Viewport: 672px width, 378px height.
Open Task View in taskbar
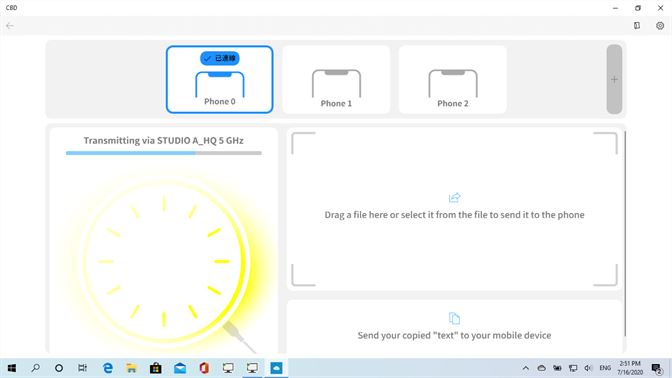83,368
